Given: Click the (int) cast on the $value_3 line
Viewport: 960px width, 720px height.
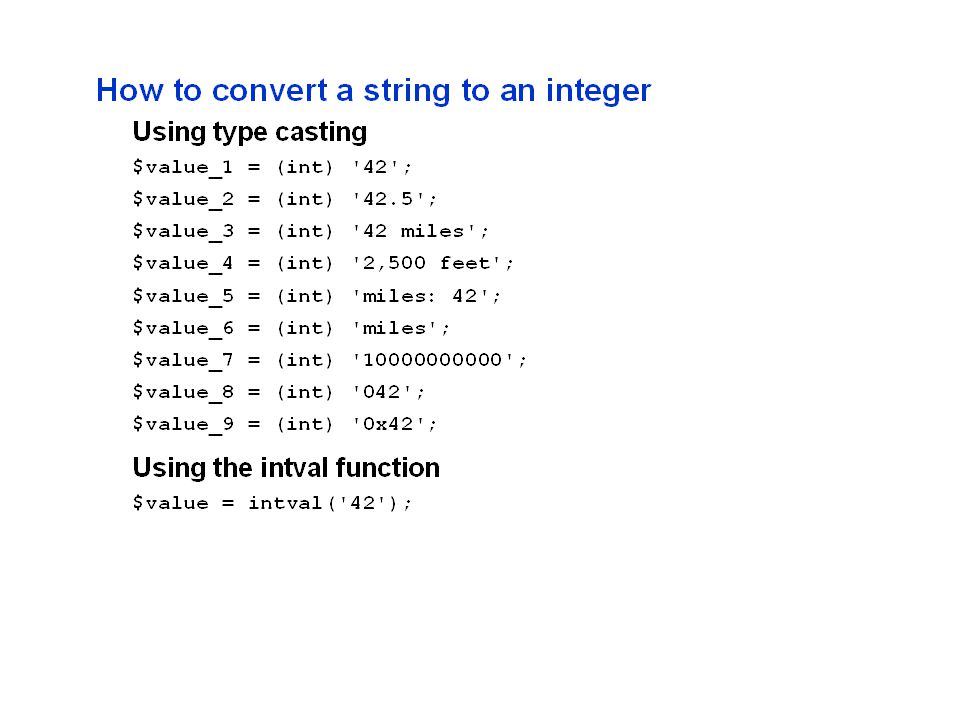Looking at the screenshot, I should pyautogui.click(x=305, y=231).
